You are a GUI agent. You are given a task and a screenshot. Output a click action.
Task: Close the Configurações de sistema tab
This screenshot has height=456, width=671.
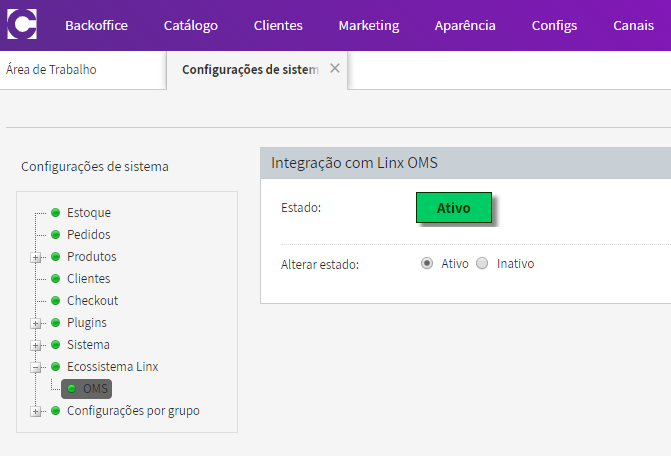(335, 68)
